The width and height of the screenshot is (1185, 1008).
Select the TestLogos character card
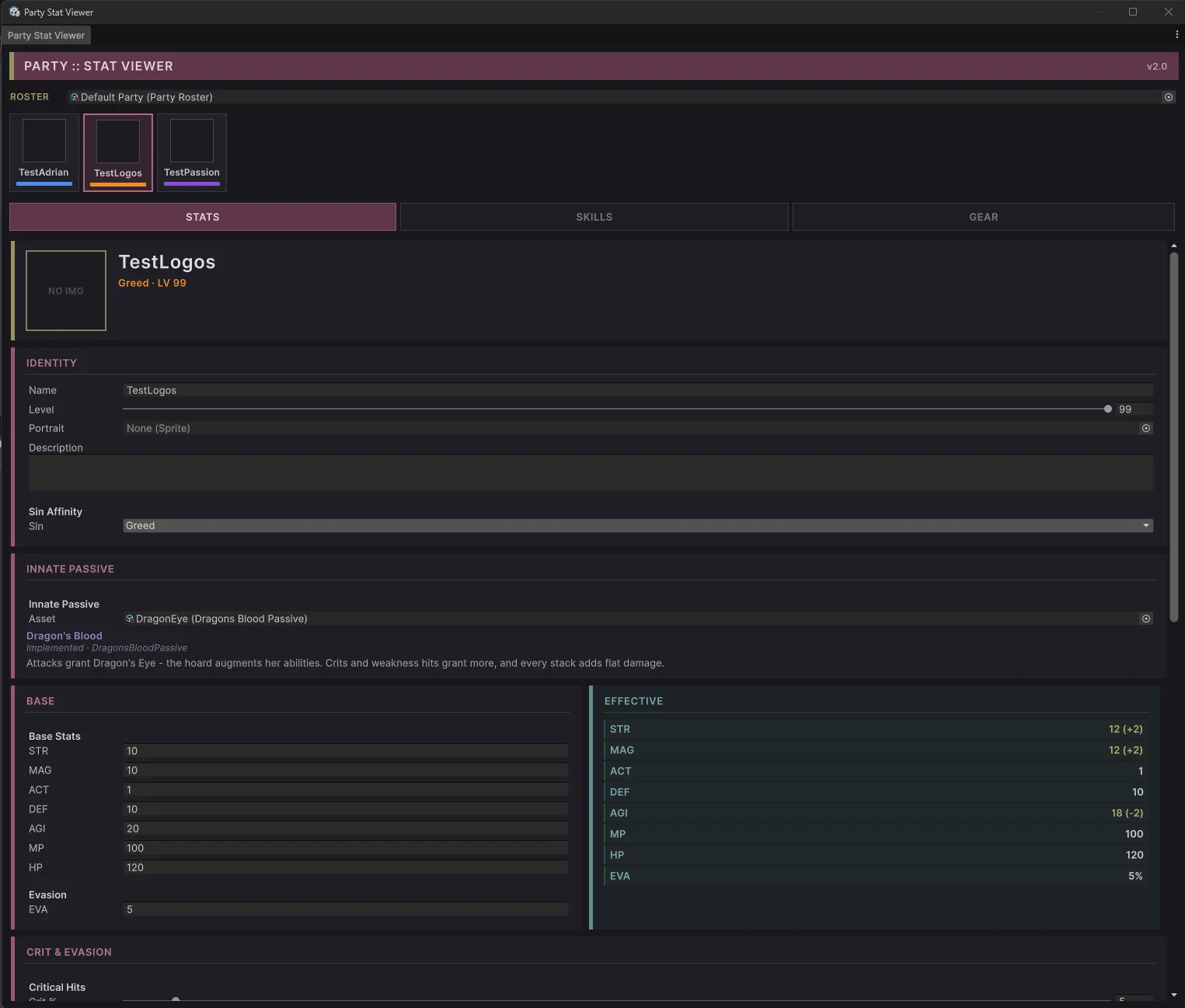(118, 152)
